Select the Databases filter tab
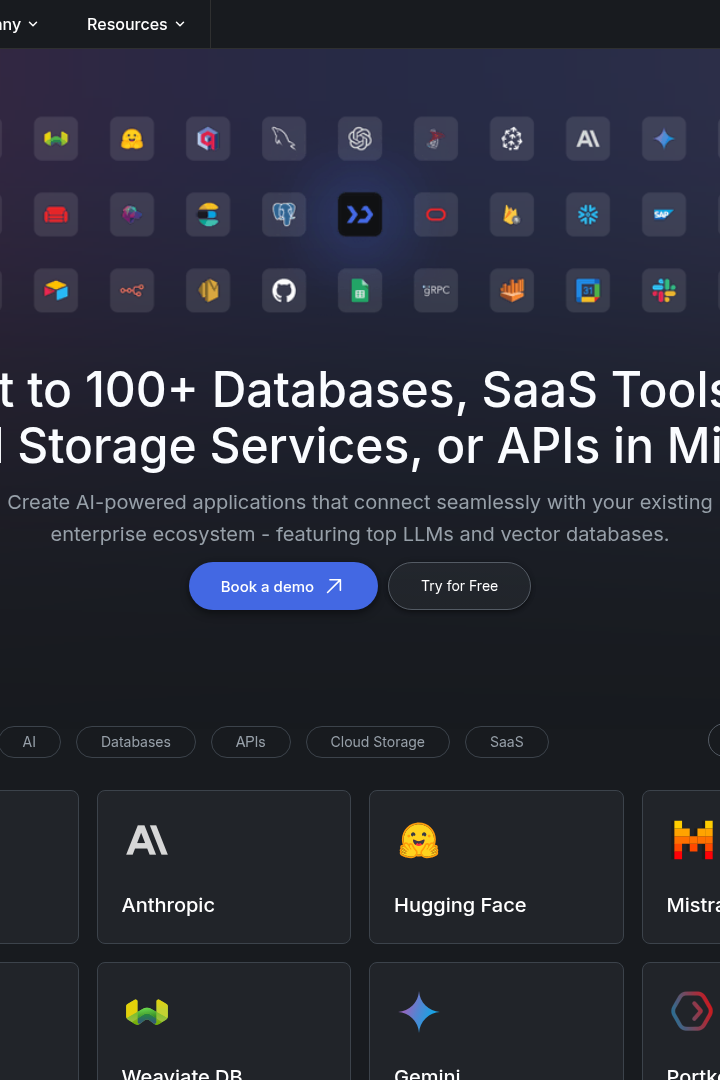The image size is (720, 1080). pos(136,742)
